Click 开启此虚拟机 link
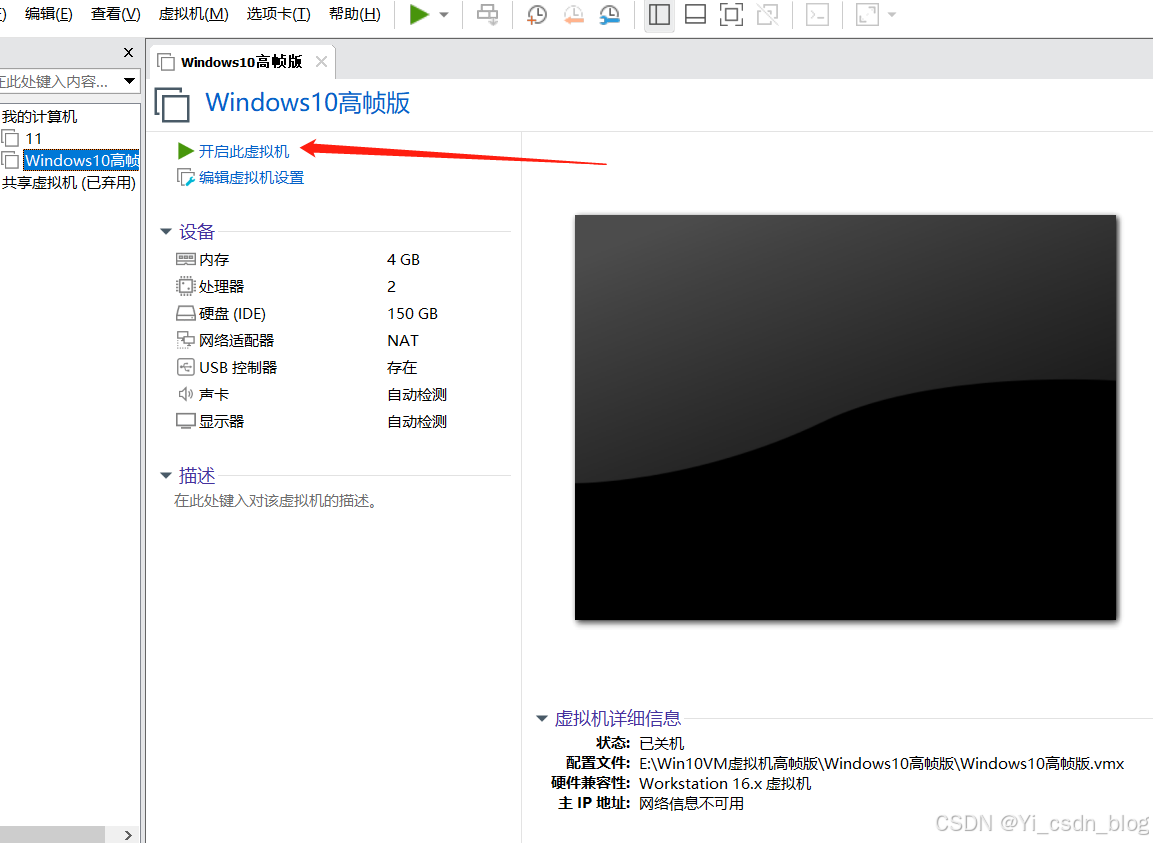1153x843 pixels. [244, 151]
